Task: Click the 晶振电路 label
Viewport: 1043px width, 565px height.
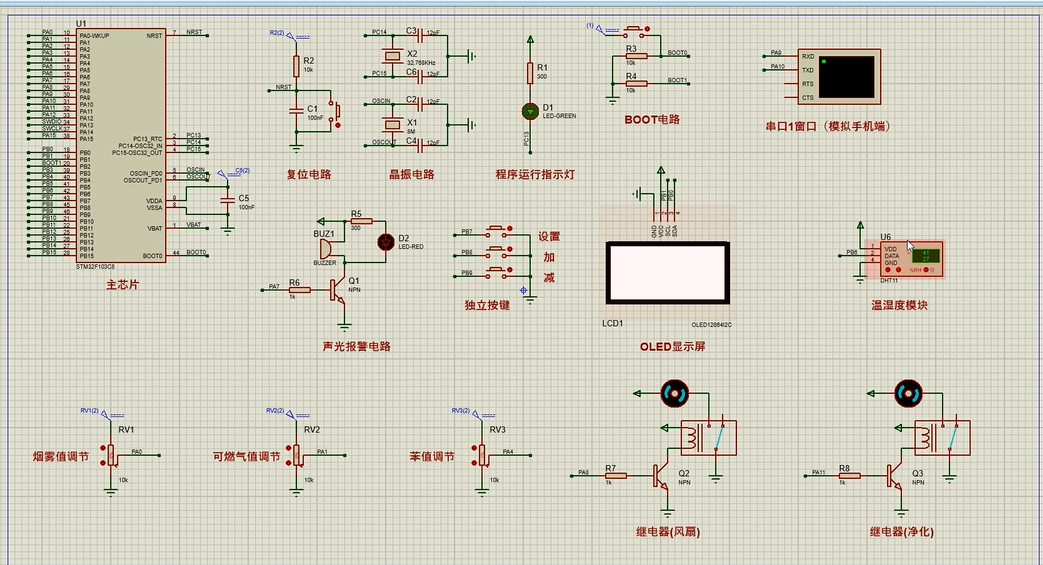Action: (x=412, y=174)
